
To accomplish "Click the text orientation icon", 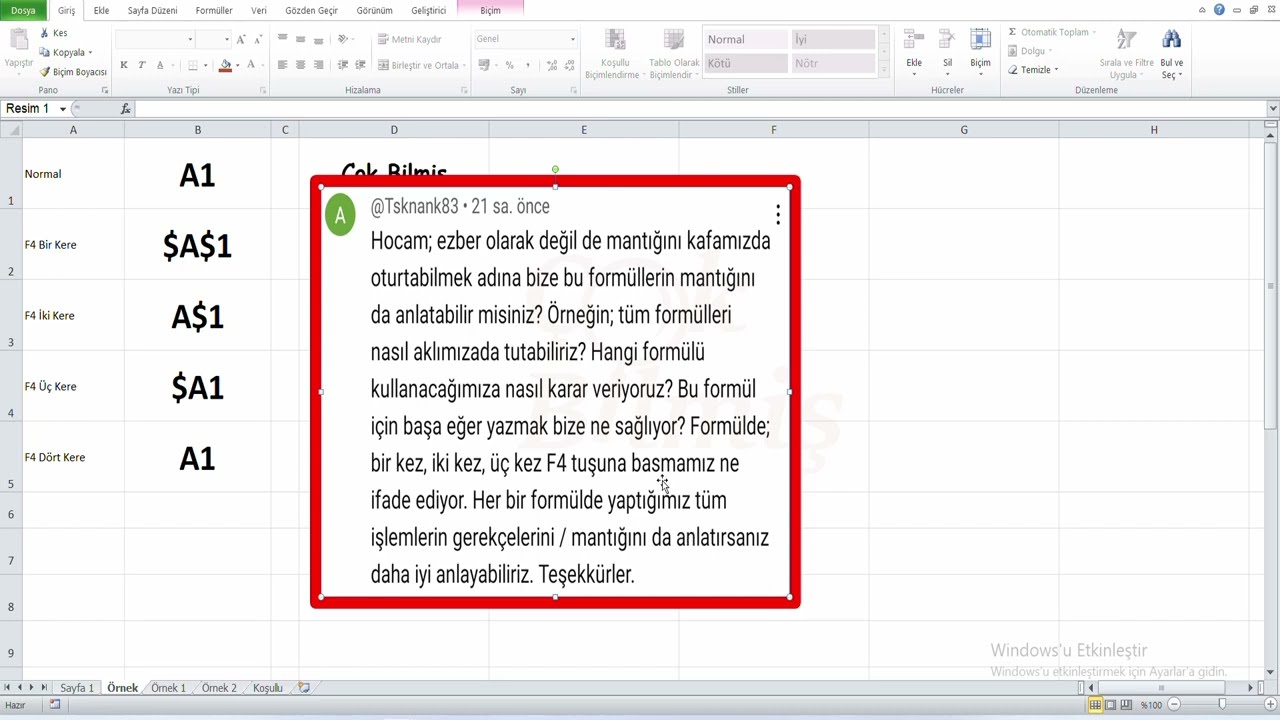I will pyautogui.click(x=343, y=39).
